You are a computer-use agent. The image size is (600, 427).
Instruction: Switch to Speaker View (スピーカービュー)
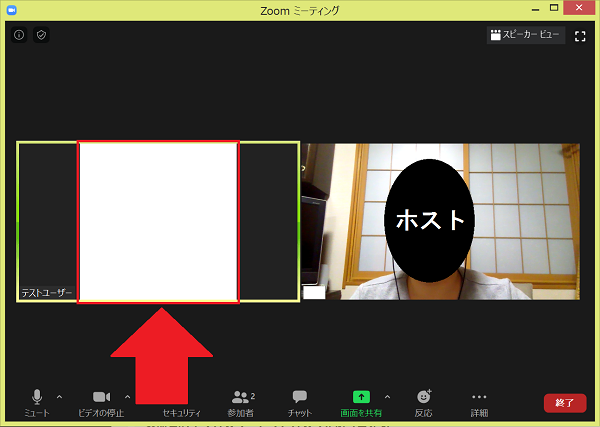click(525, 35)
